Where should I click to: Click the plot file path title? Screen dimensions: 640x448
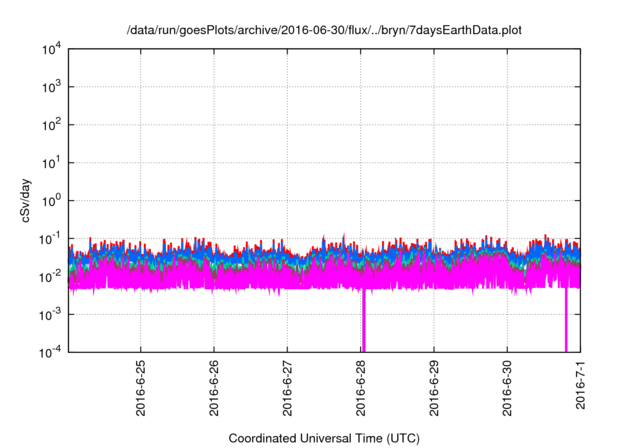324,30
